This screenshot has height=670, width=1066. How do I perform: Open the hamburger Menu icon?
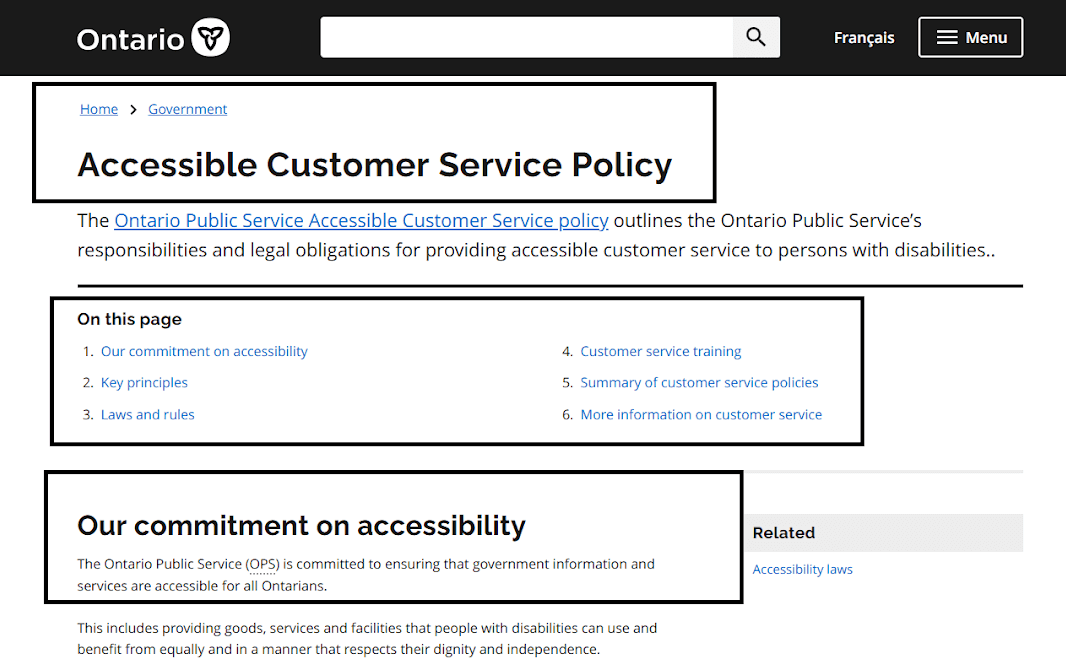pyautogui.click(x=944, y=37)
